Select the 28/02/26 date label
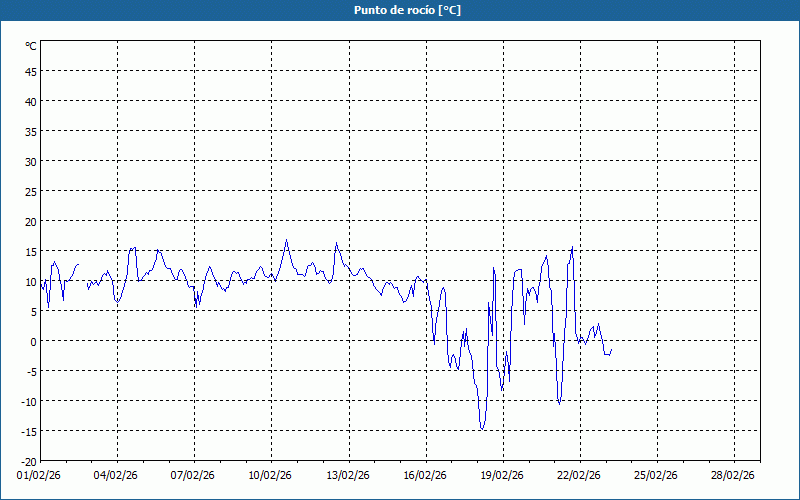Image resolution: width=800 pixels, height=500 pixels. click(x=734, y=476)
